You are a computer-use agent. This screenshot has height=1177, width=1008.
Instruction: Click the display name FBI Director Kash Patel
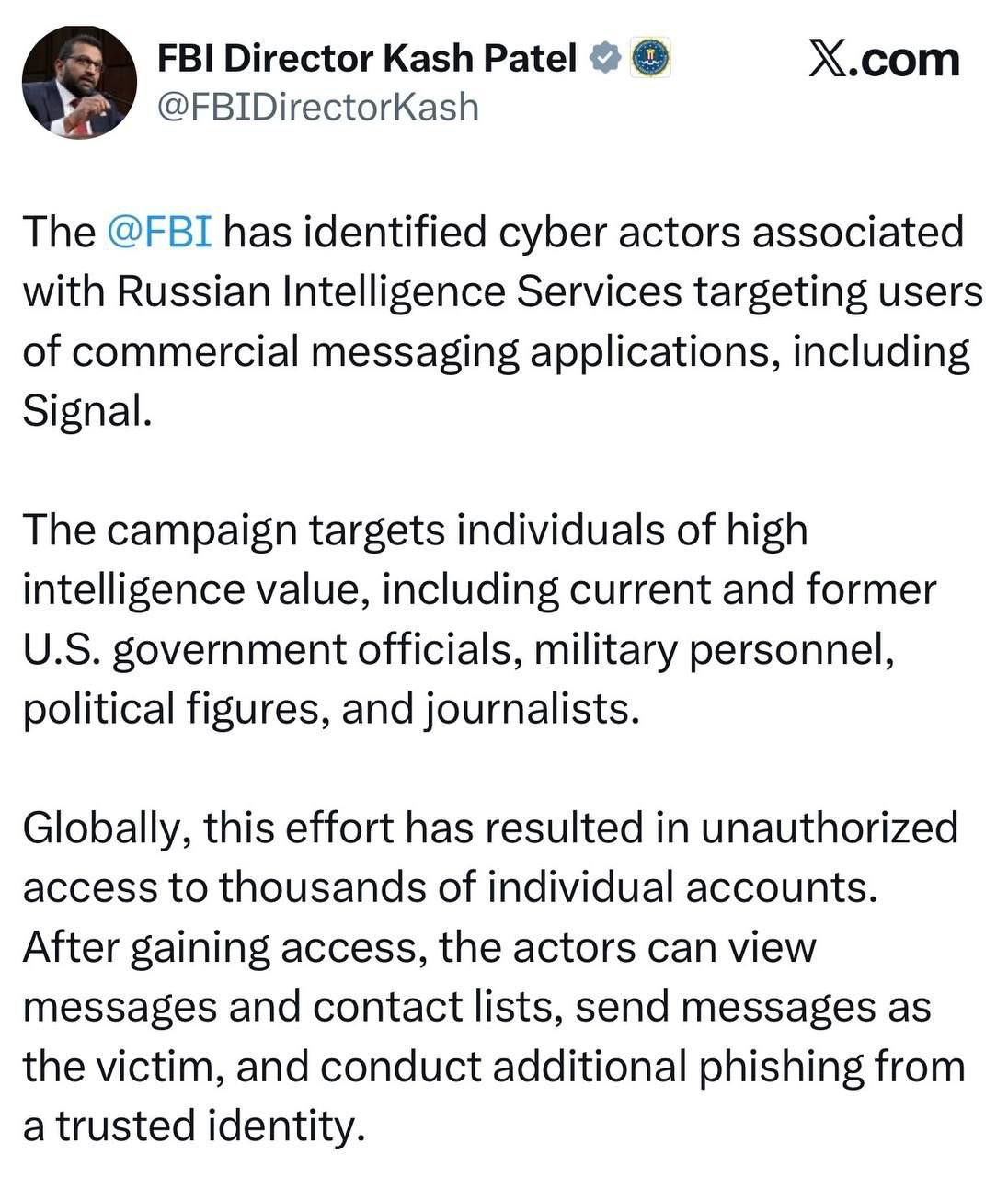[x=368, y=60]
